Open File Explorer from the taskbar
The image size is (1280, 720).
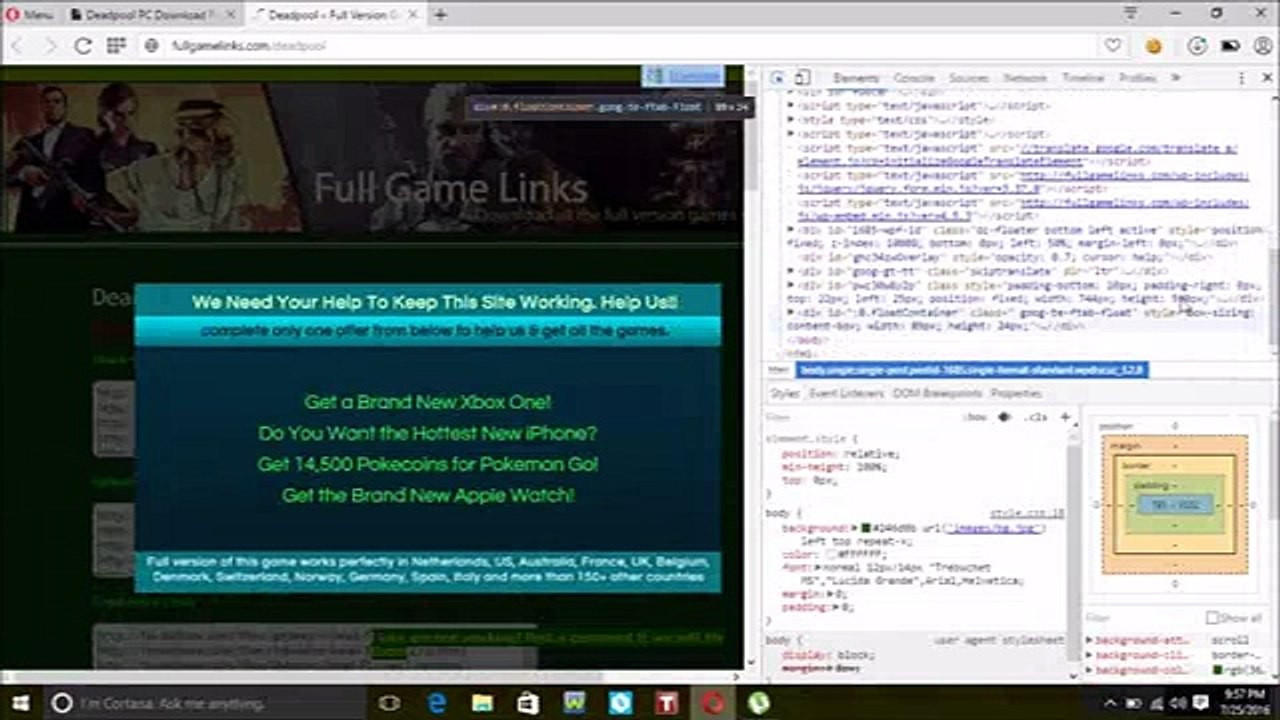tap(483, 703)
